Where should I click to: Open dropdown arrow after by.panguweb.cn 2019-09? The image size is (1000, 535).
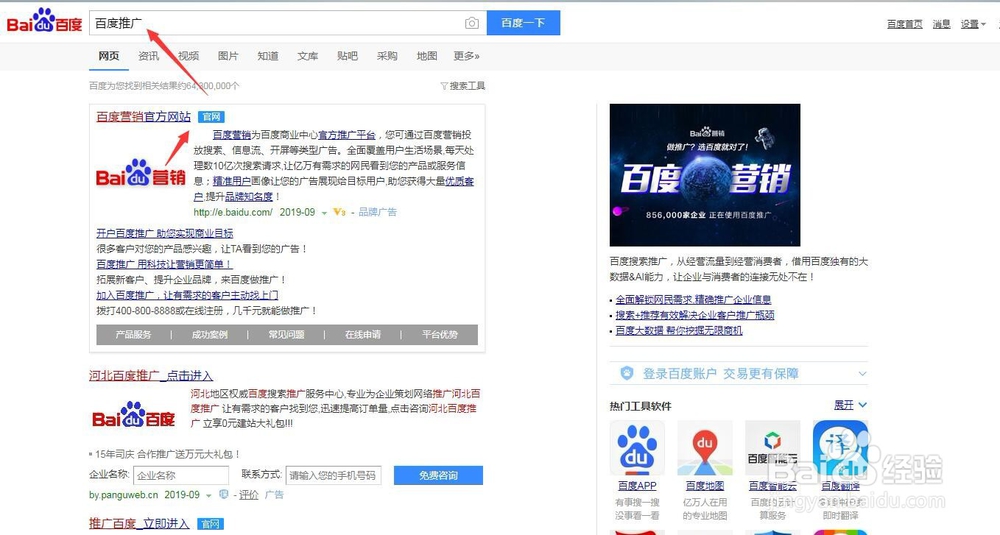(209, 495)
